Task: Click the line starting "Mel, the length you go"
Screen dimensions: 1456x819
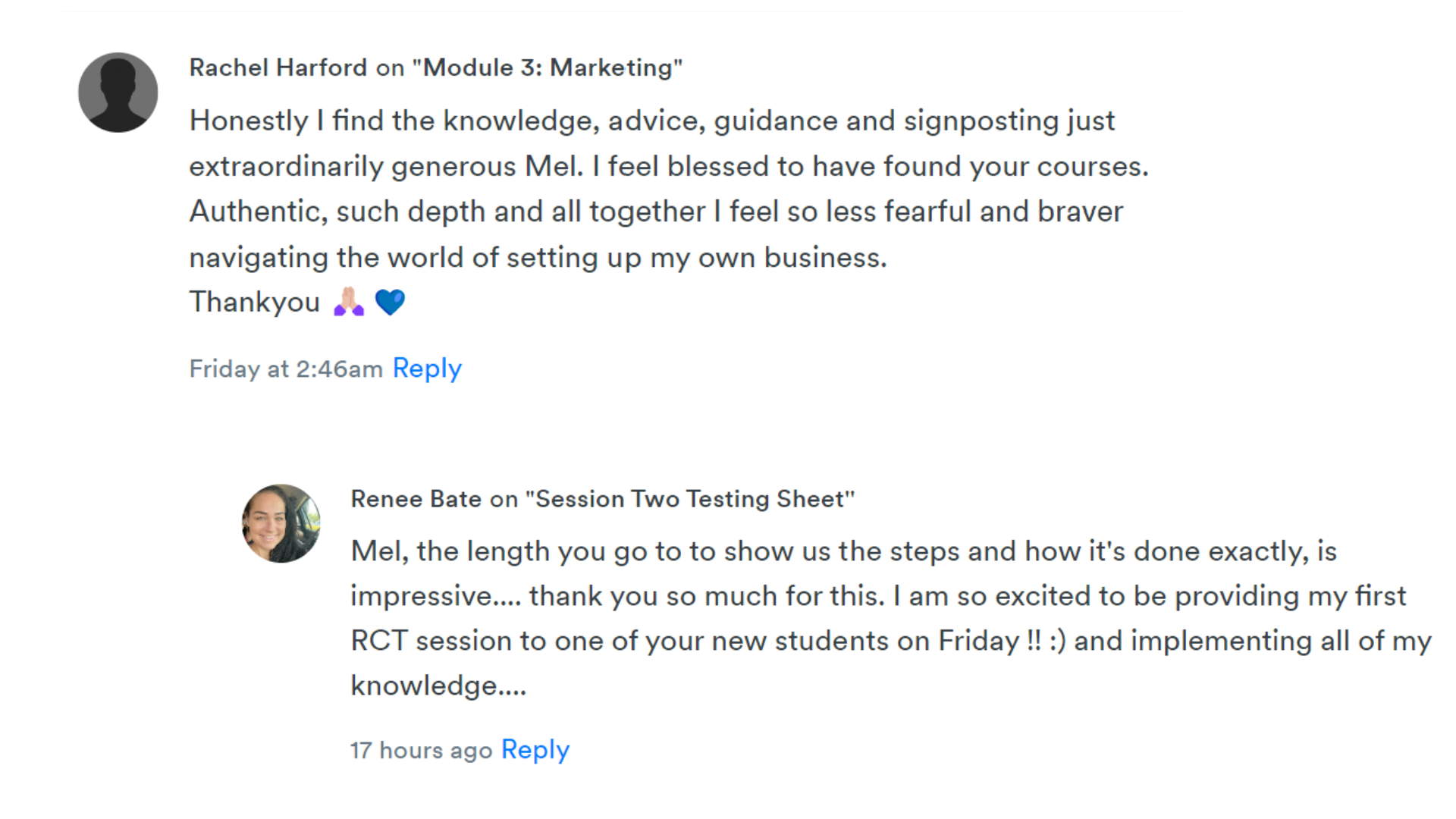Action: (x=843, y=551)
